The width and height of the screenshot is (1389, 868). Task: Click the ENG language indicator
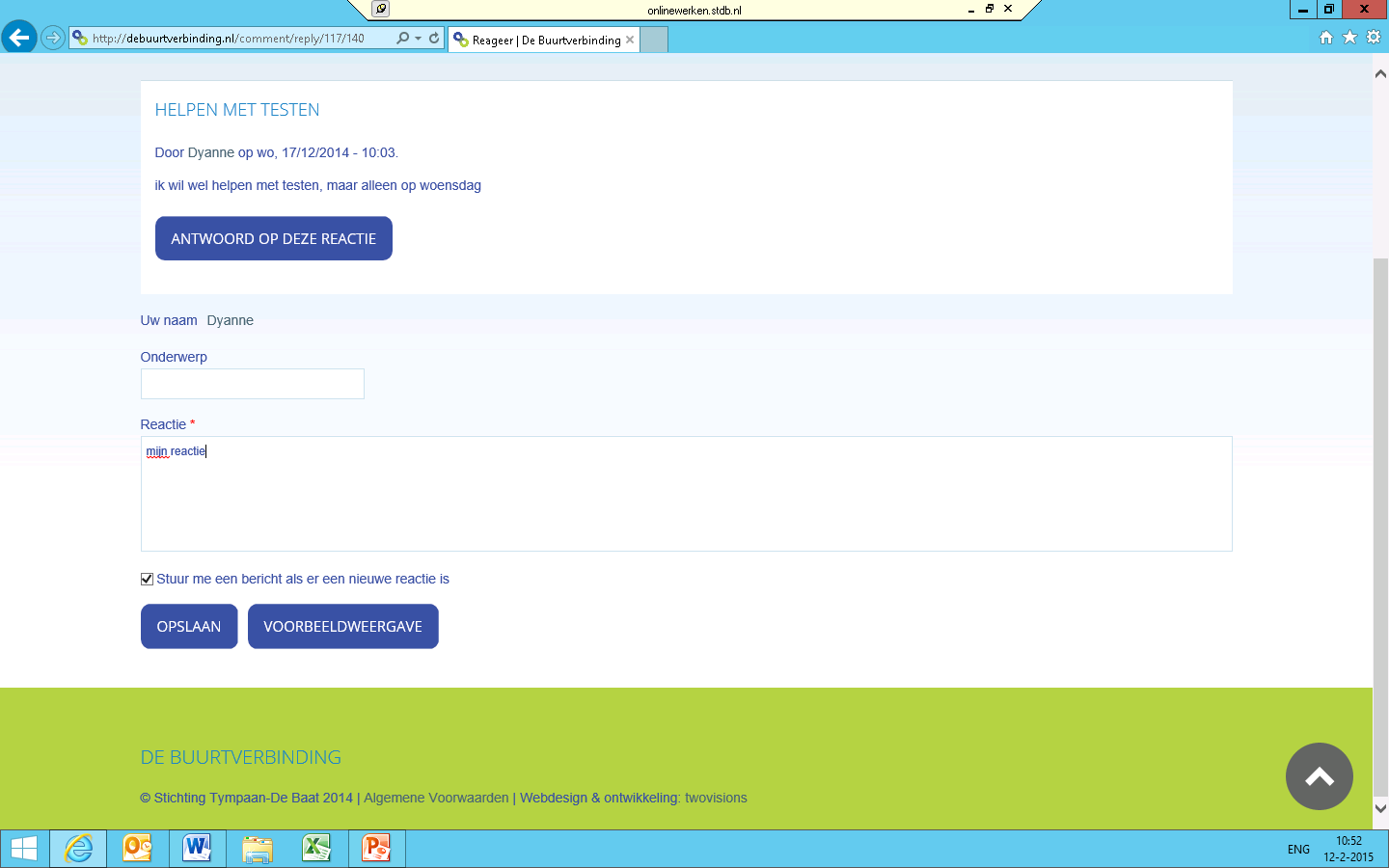(x=1298, y=850)
